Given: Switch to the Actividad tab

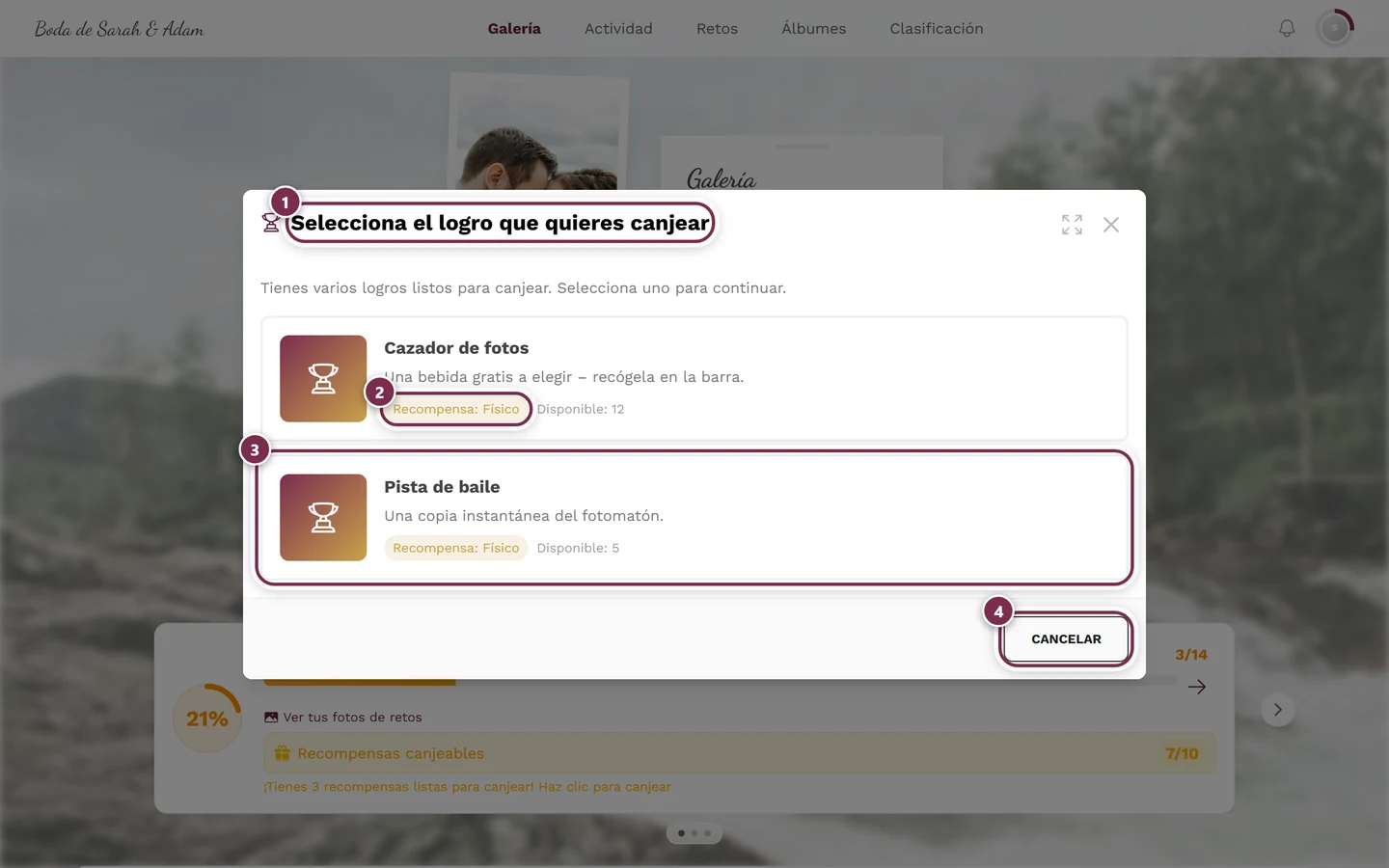Looking at the screenshot, I should [618, 29].
